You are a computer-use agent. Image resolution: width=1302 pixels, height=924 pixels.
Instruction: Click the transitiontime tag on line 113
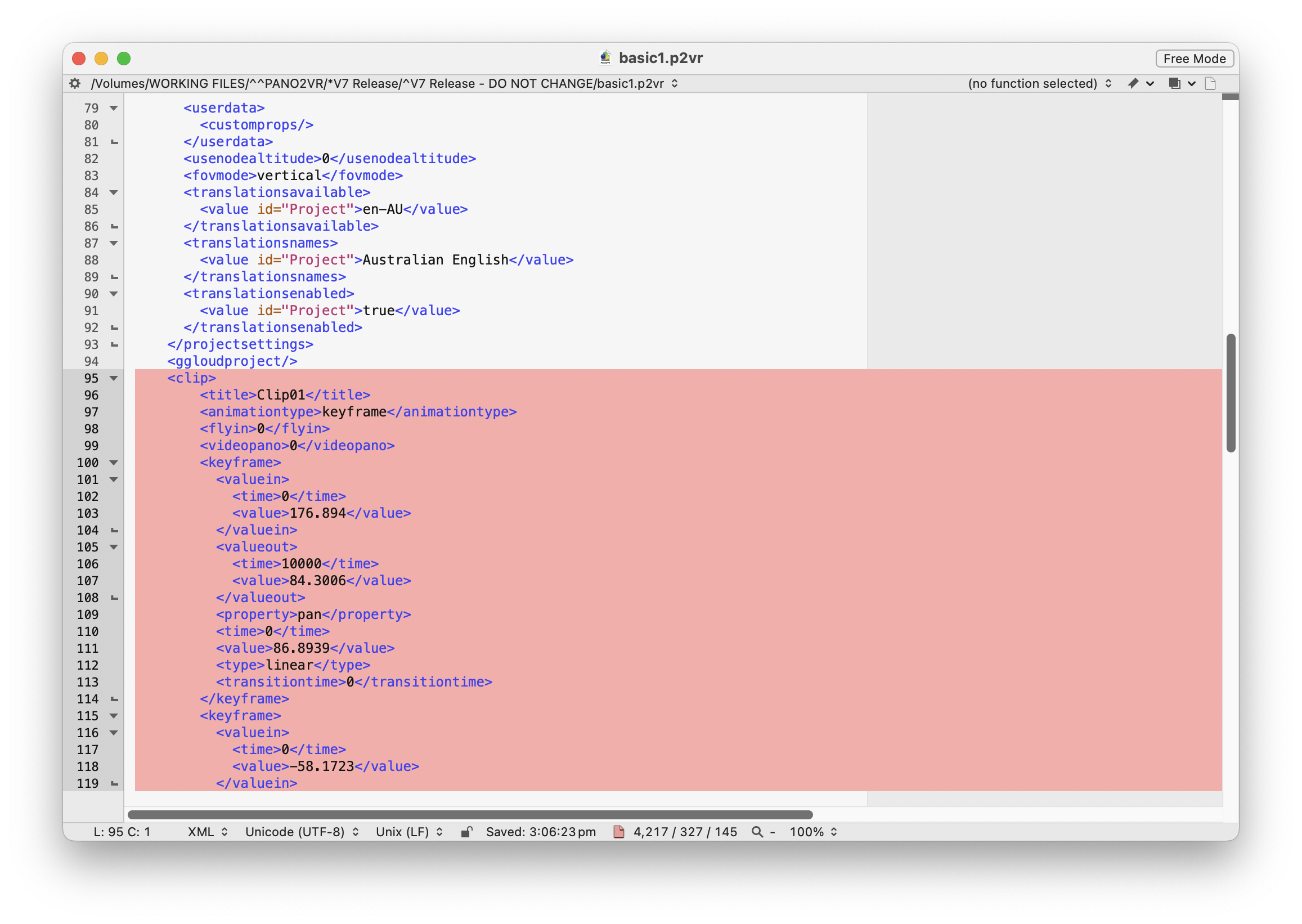(281, 682)
